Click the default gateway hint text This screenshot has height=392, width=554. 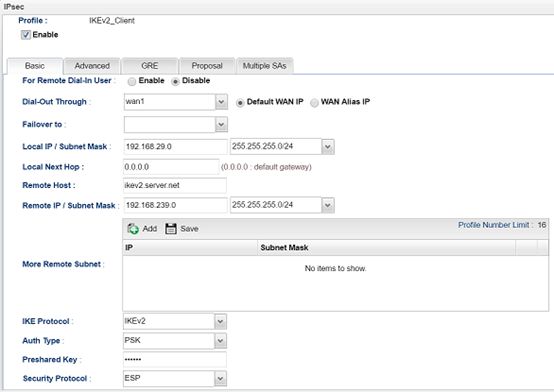pos(266,167)
